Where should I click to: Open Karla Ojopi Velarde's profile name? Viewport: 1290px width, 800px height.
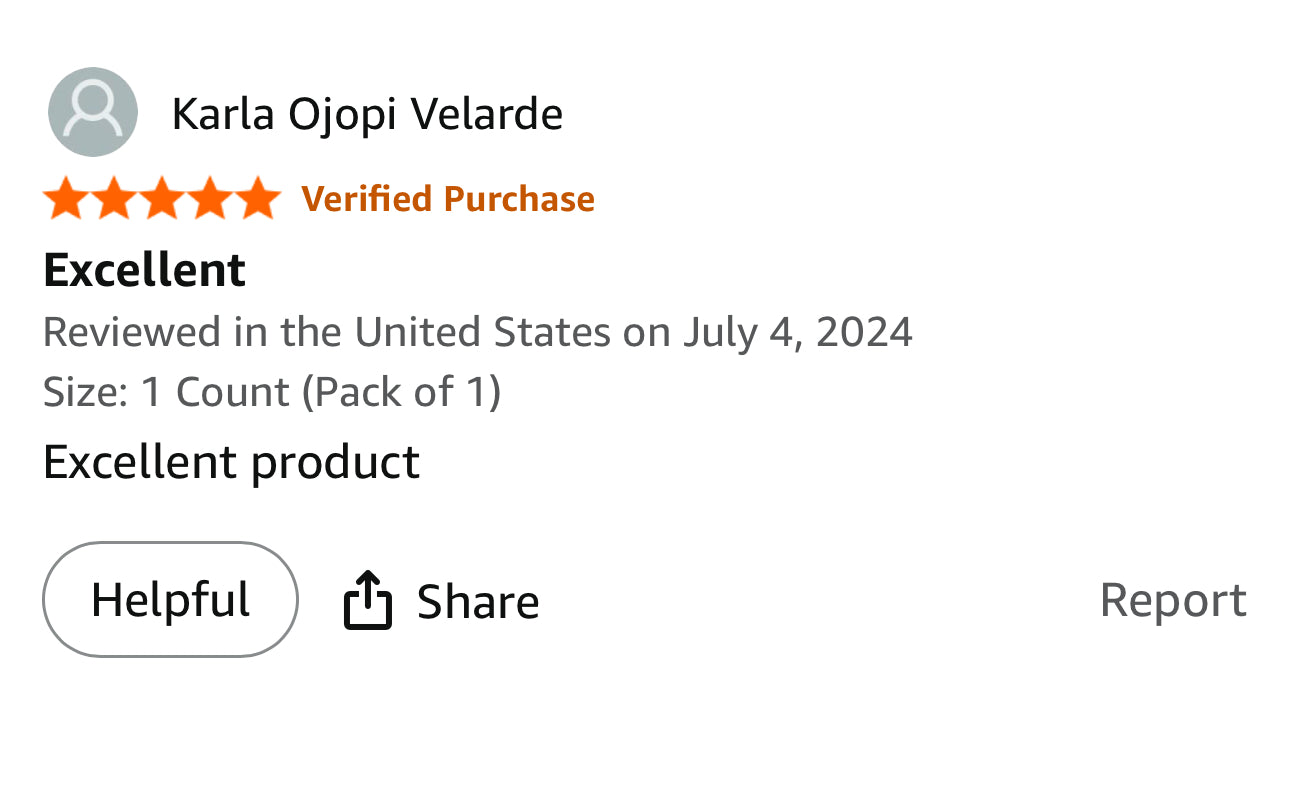pyautogui.click(x=367, y=114)
